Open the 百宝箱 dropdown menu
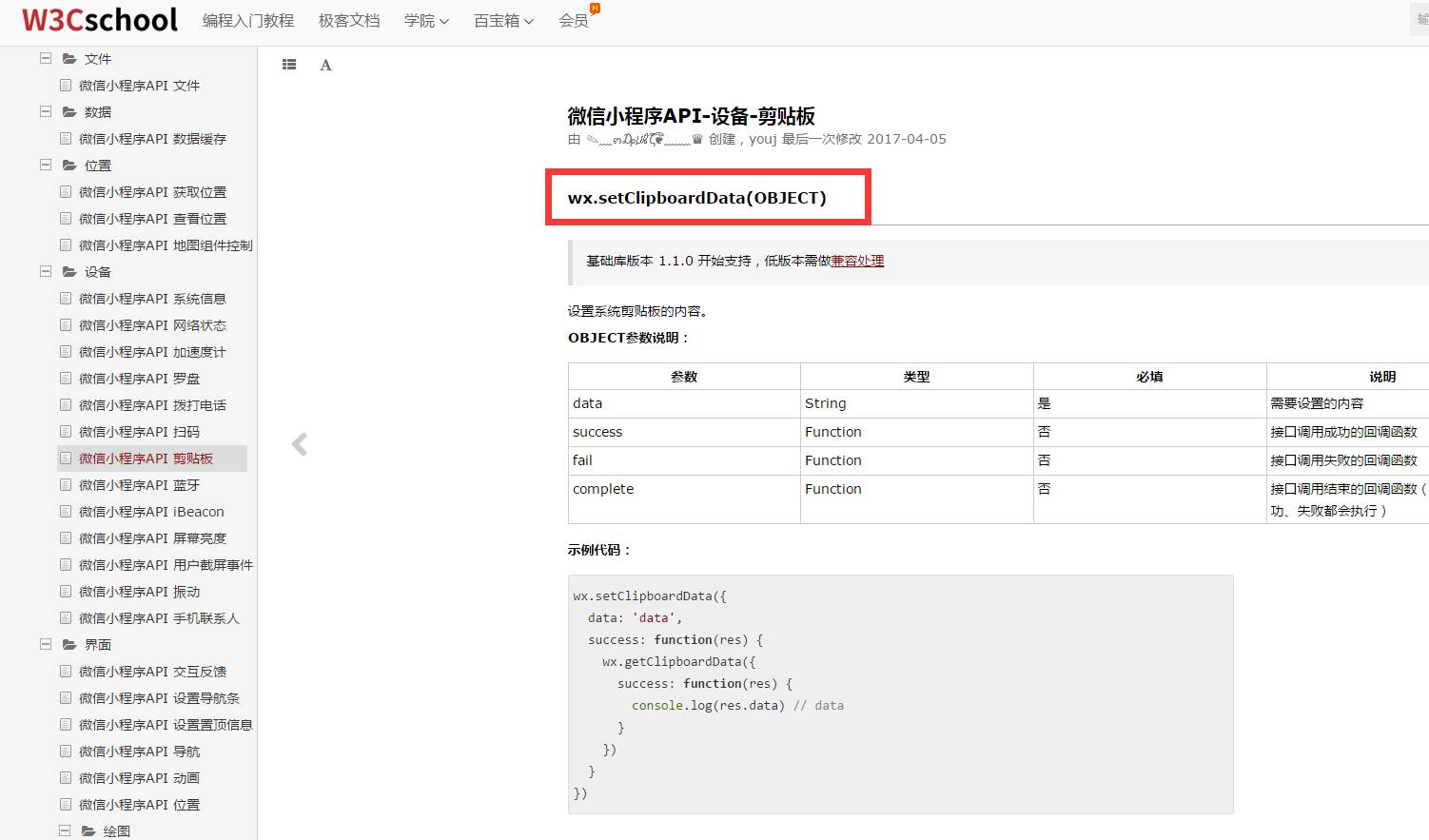 504,21
